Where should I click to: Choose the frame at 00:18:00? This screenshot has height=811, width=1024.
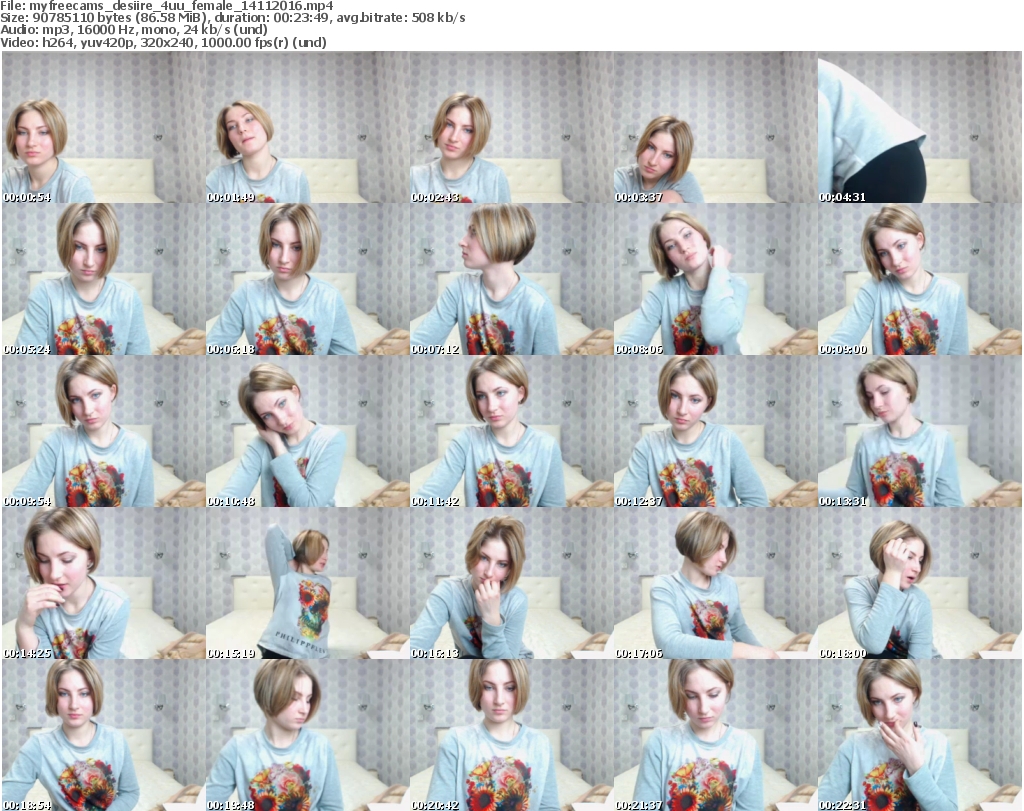point(920,584)
